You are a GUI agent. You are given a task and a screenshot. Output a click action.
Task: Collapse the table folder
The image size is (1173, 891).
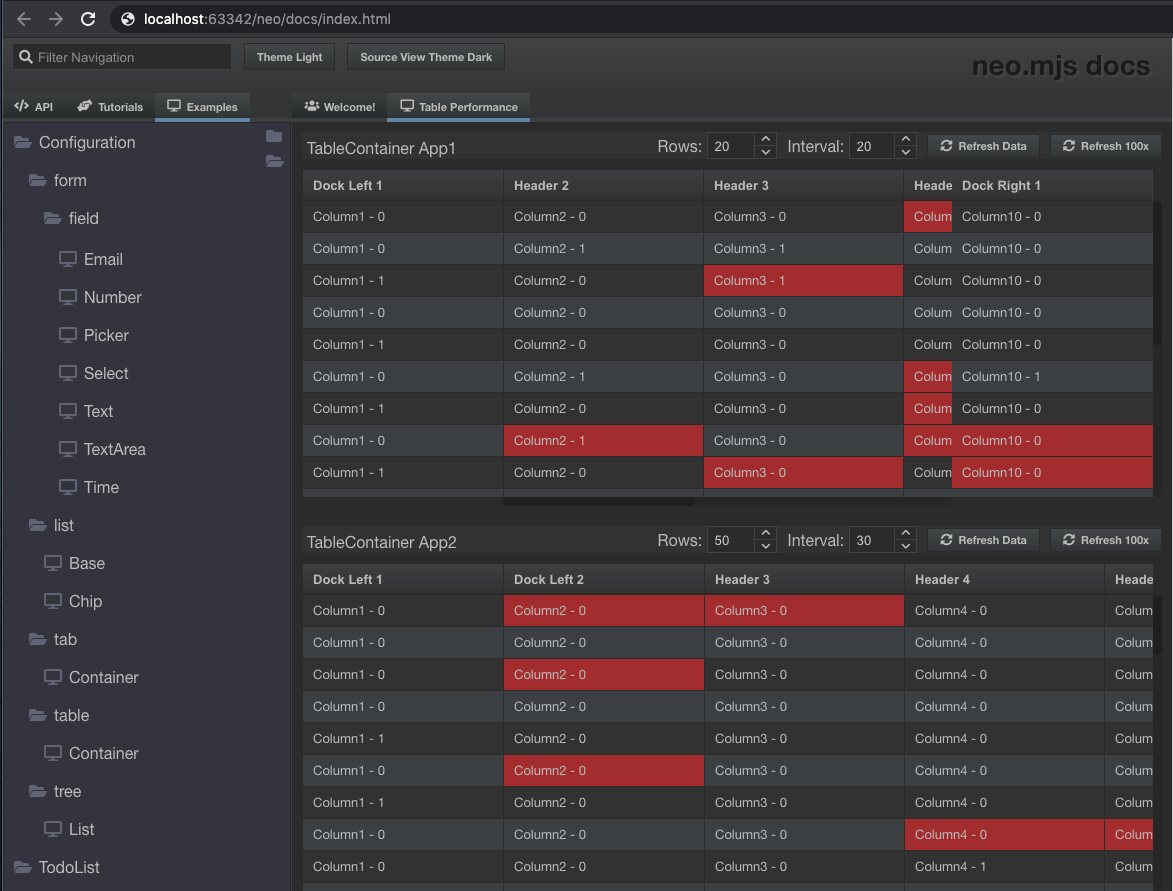point(37,715)
